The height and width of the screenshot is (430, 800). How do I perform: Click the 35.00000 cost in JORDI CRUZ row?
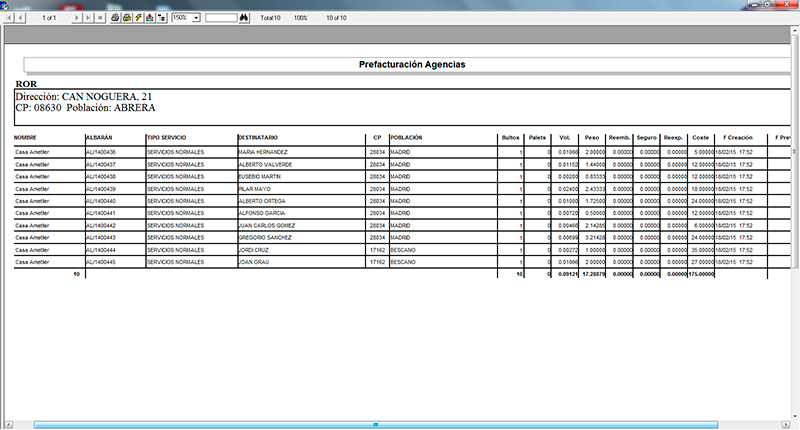coord(703,250)
